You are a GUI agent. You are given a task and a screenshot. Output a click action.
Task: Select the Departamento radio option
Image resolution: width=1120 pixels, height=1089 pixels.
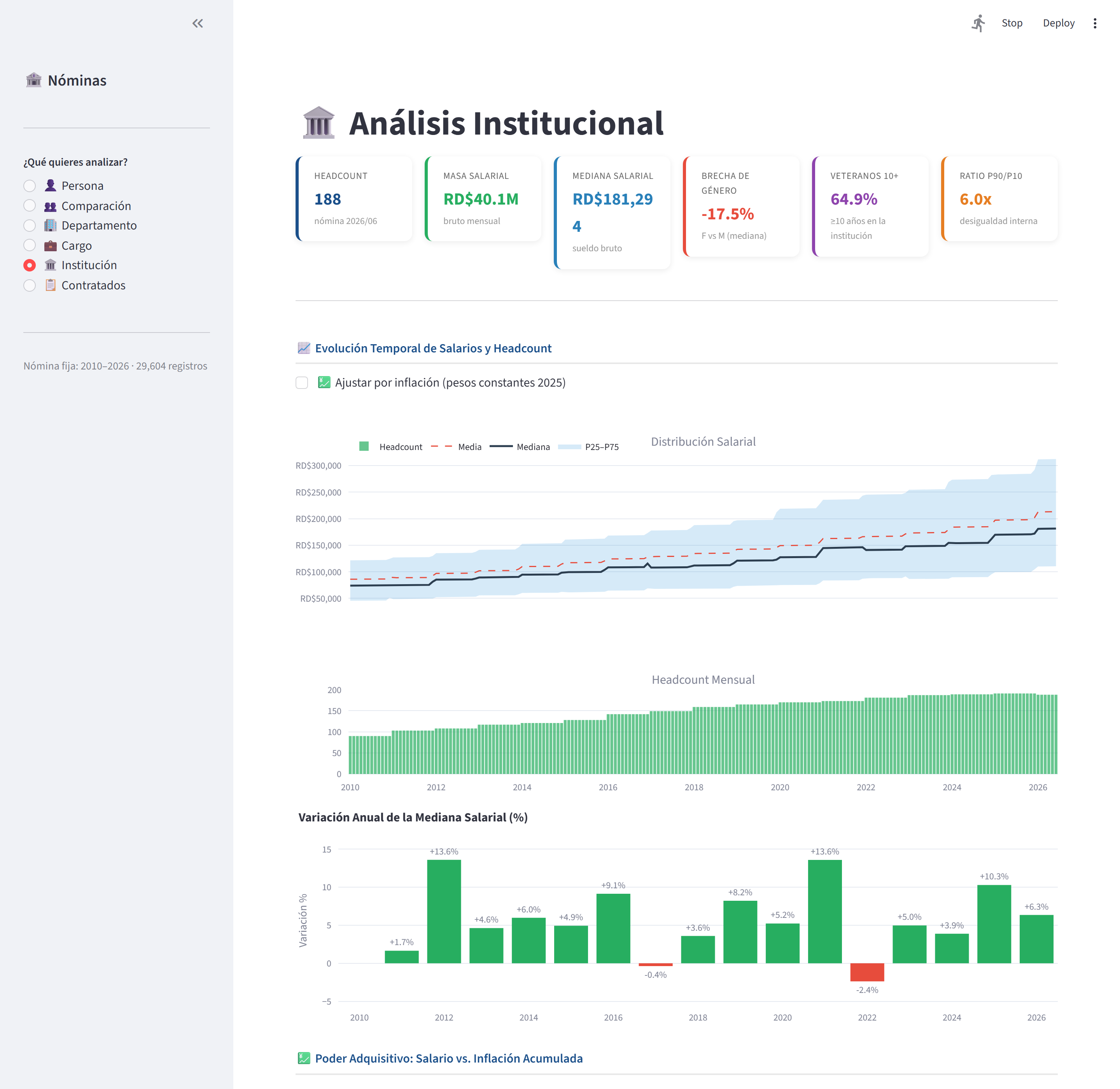click(x=30, y=225)
